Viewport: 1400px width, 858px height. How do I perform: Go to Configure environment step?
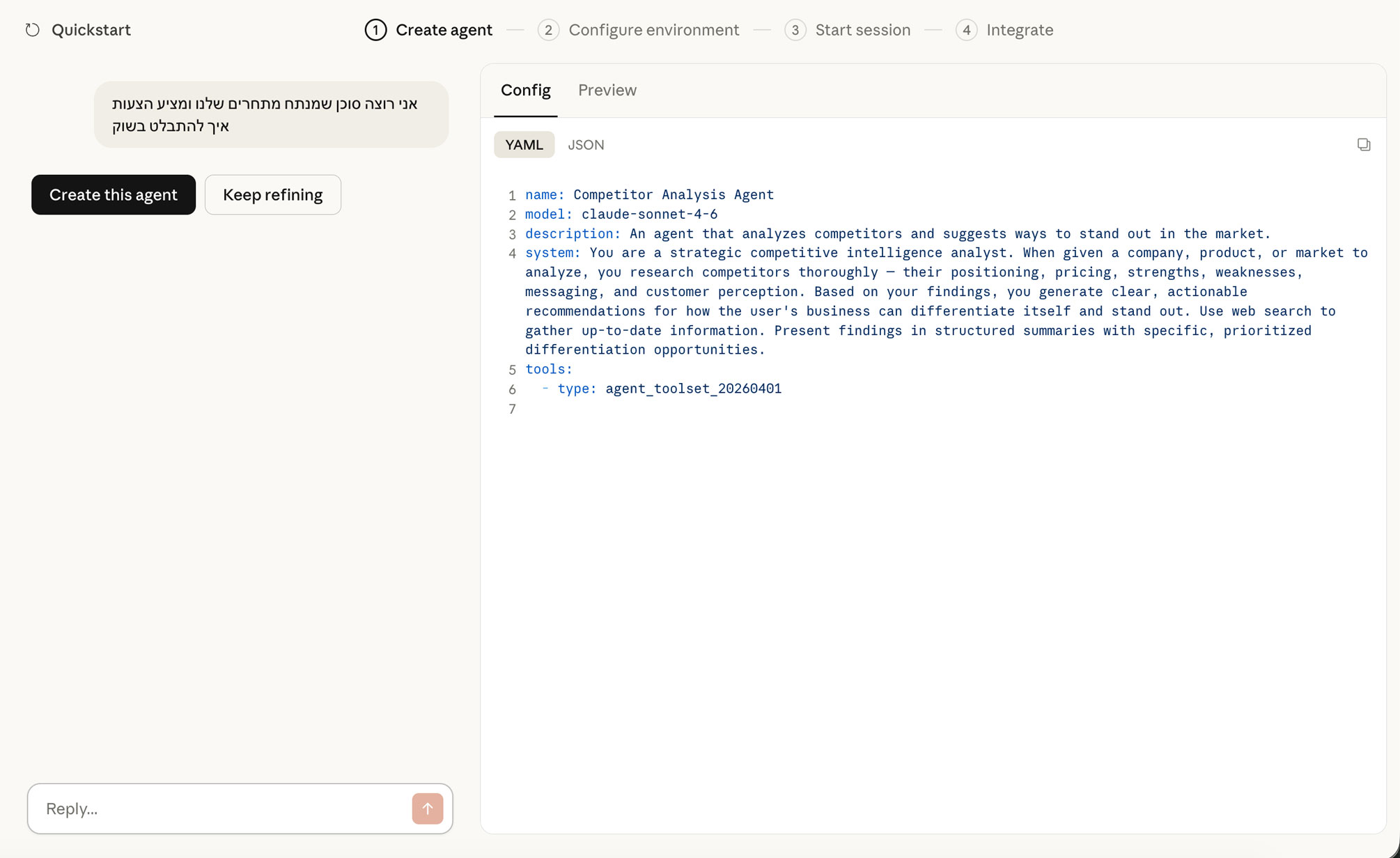(653, 30)
